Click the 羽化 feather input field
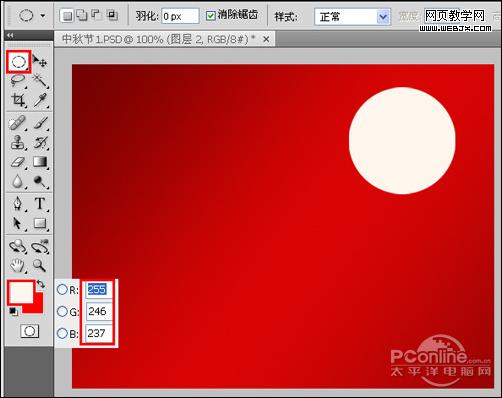Image resolution: width=502 pixels, height=398 pixels. (180, 16)
